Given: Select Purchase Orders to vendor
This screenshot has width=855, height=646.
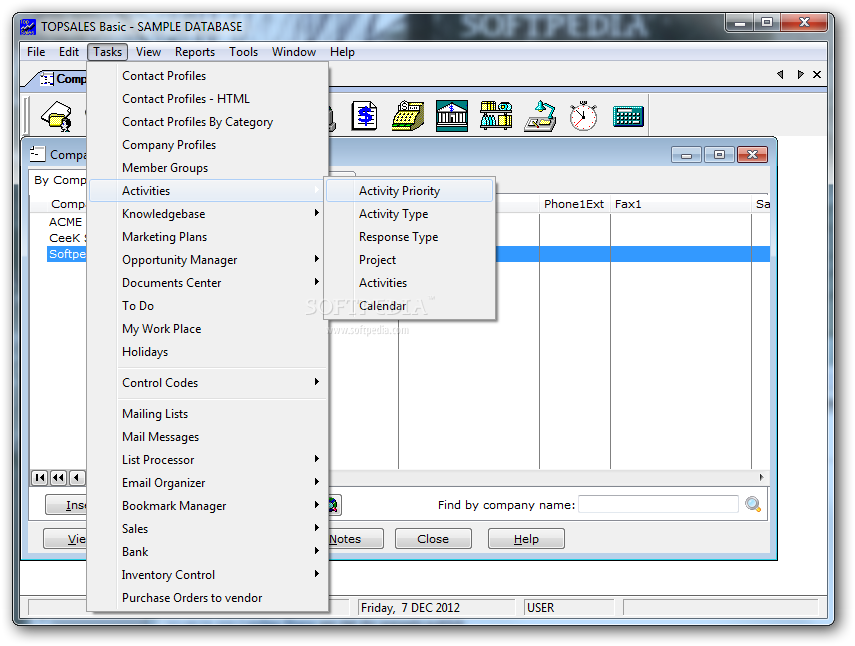Looking at the screenshot, I should pyautogui.click(x=208, y=597).
